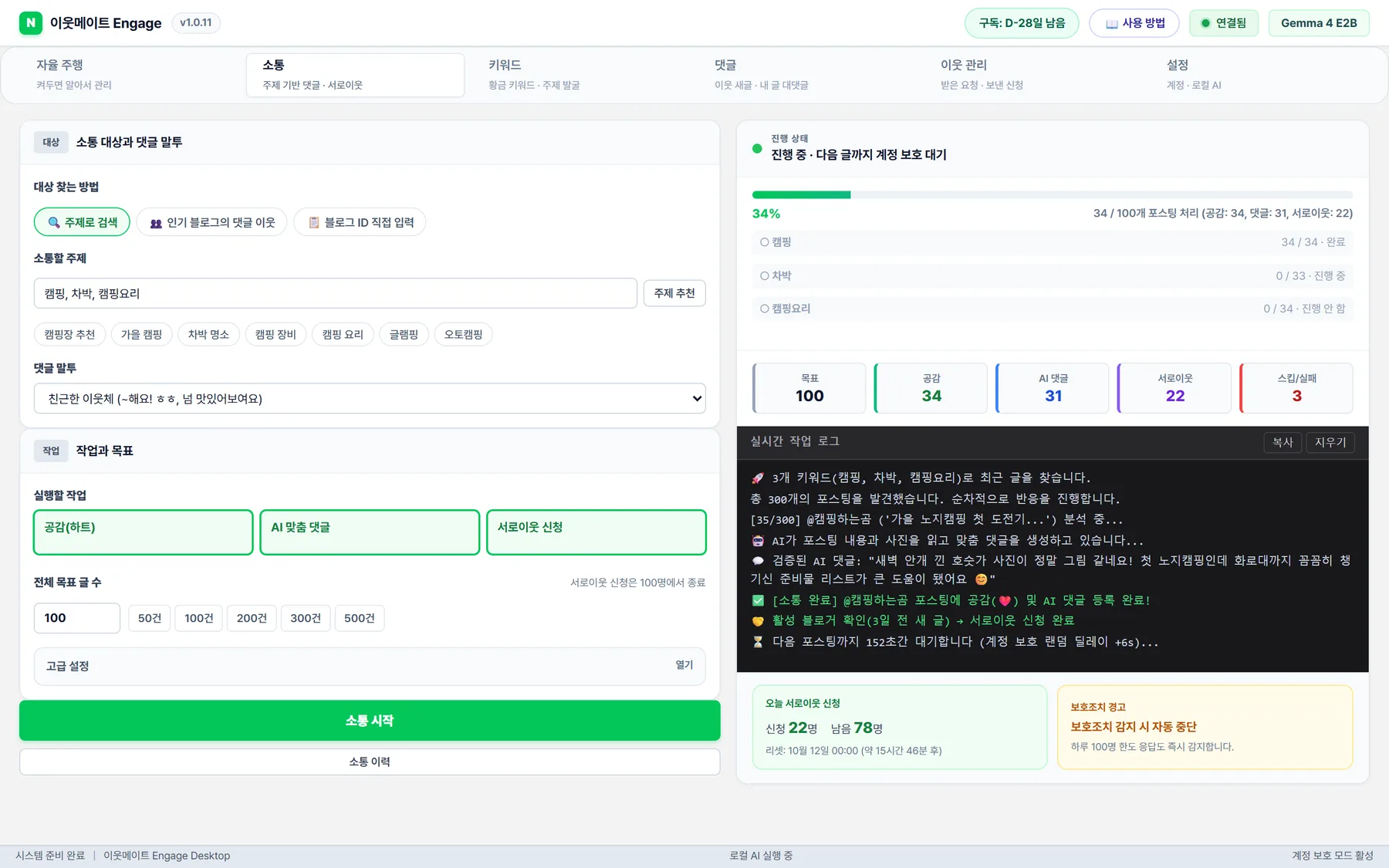
Task: Click the clipboard icon in 블로그 ID 직접 입력
Action: pos(314,222)
